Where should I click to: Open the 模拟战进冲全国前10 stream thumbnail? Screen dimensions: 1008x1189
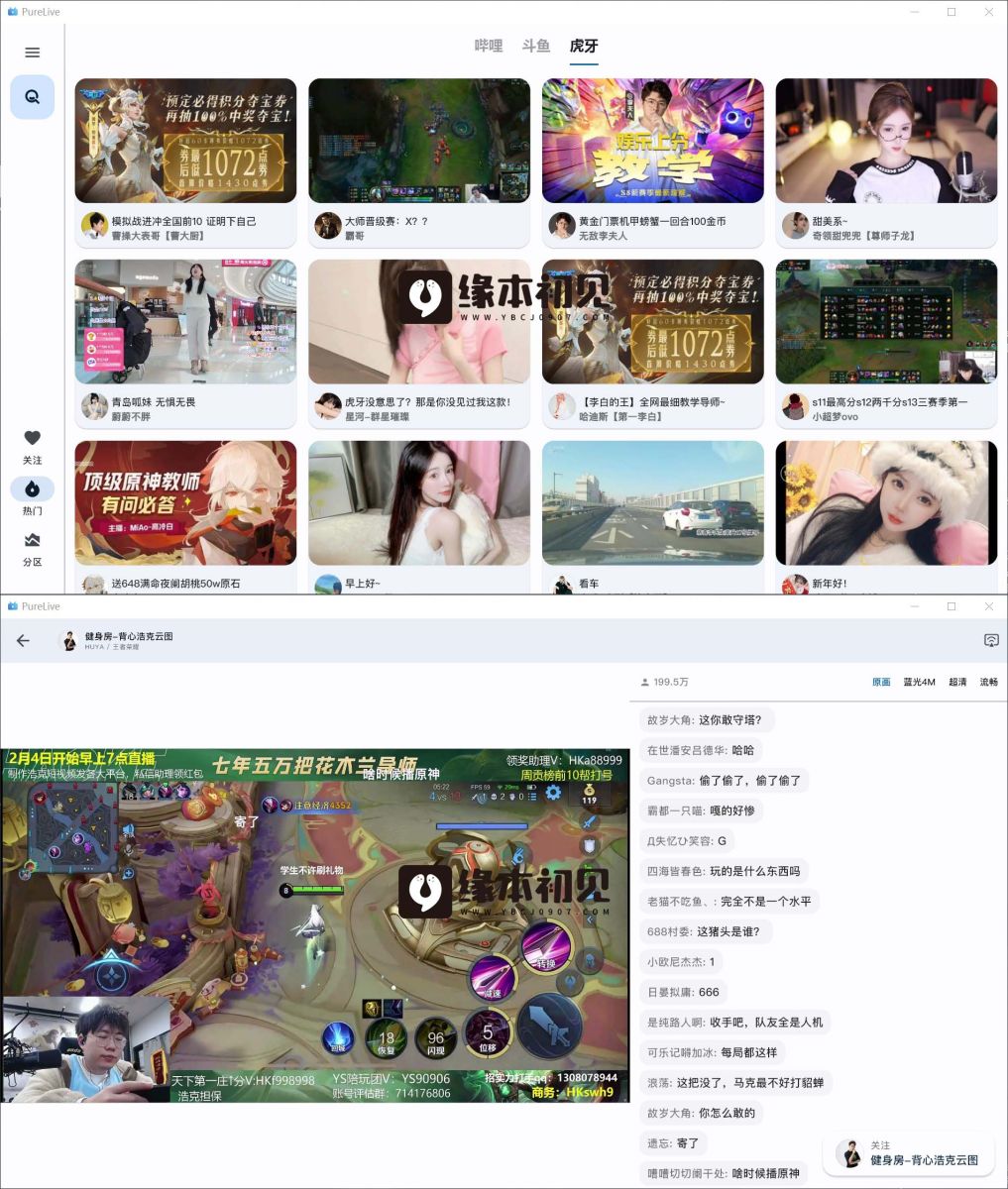(185, 141)
